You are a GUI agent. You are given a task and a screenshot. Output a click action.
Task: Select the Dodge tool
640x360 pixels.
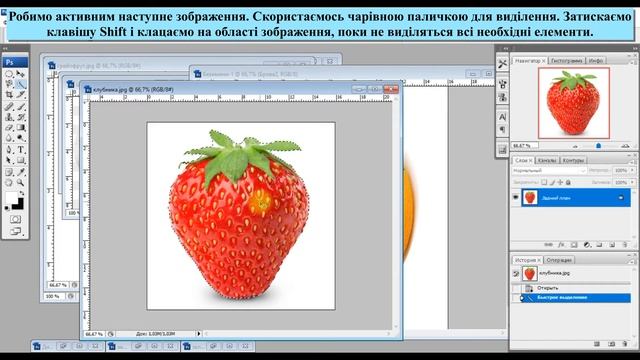(x=21, y=138)
